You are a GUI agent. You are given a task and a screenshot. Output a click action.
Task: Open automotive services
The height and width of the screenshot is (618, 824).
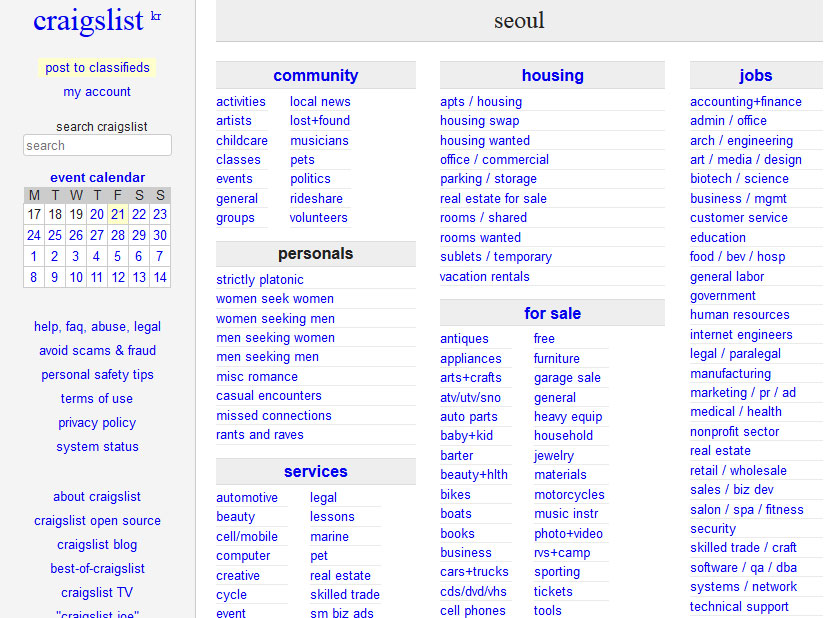[x=246, y=498]
